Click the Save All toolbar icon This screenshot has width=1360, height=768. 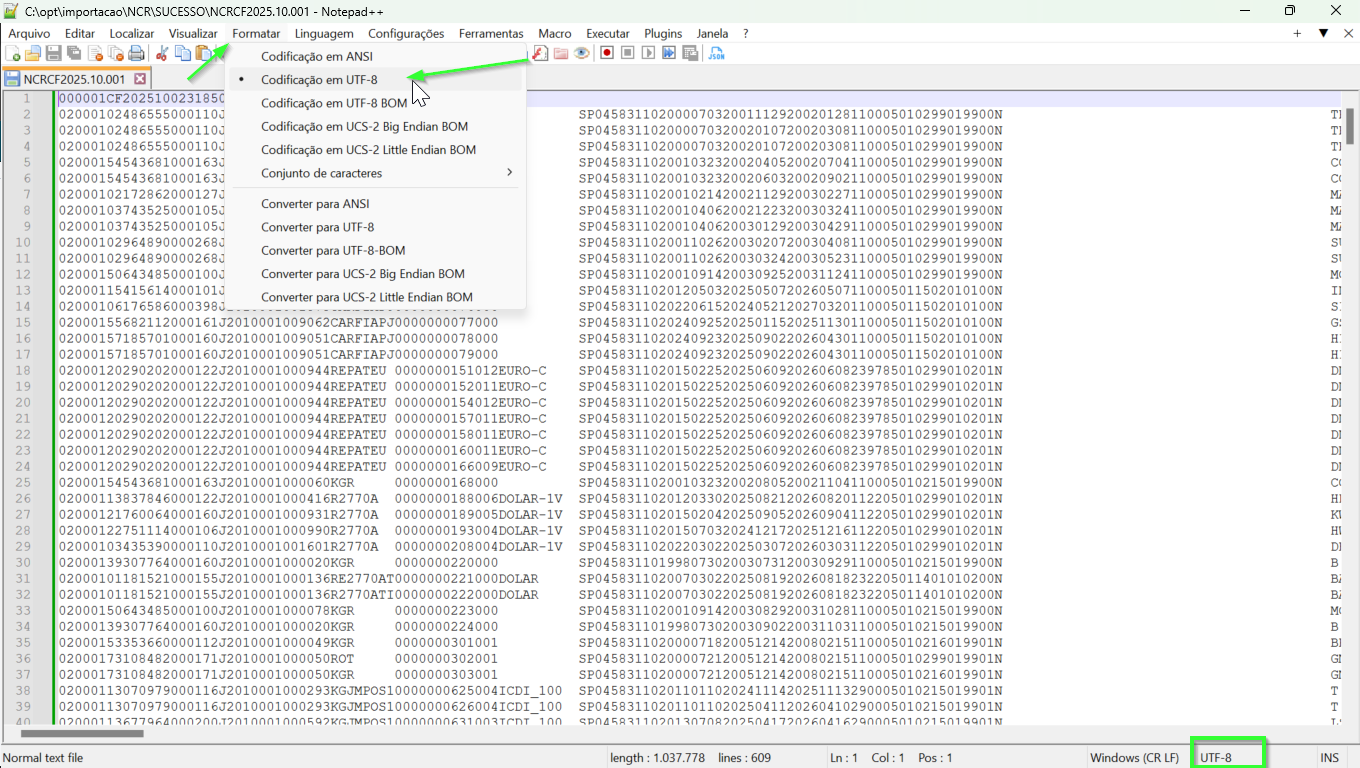point(74,53)
